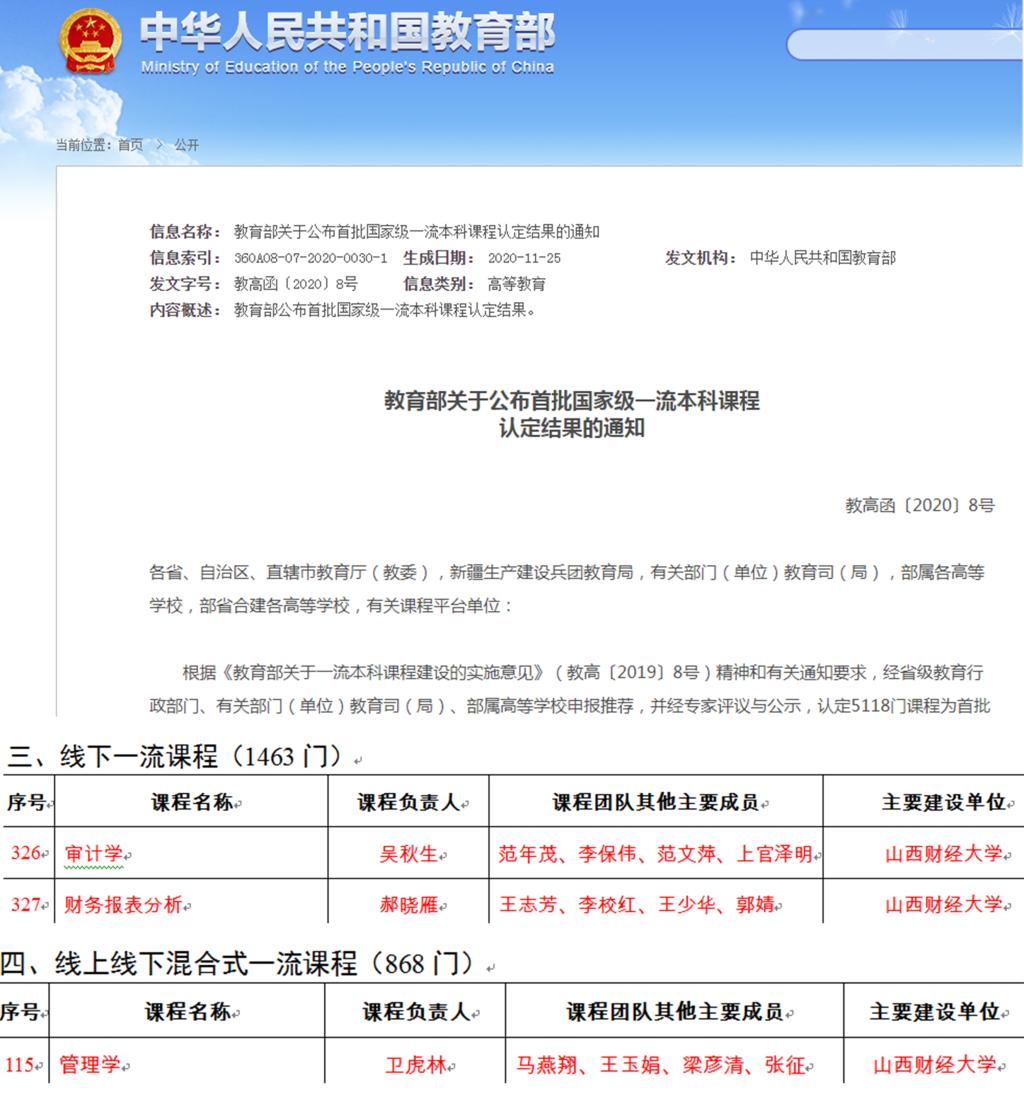Click the 当前位置 breadcrumb label

[84, 145]
